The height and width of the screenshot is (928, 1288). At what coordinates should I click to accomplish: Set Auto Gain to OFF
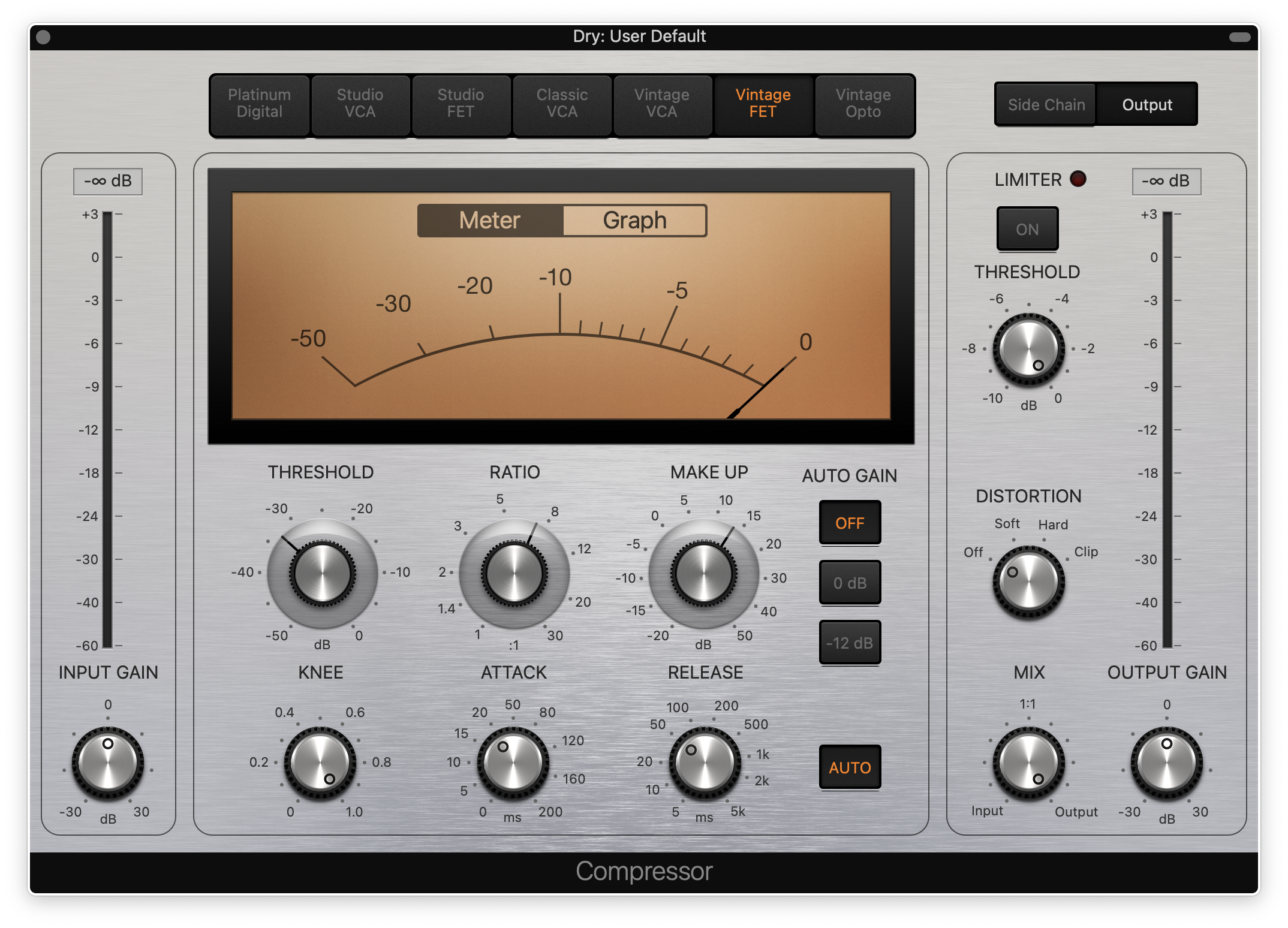[850, 522]
